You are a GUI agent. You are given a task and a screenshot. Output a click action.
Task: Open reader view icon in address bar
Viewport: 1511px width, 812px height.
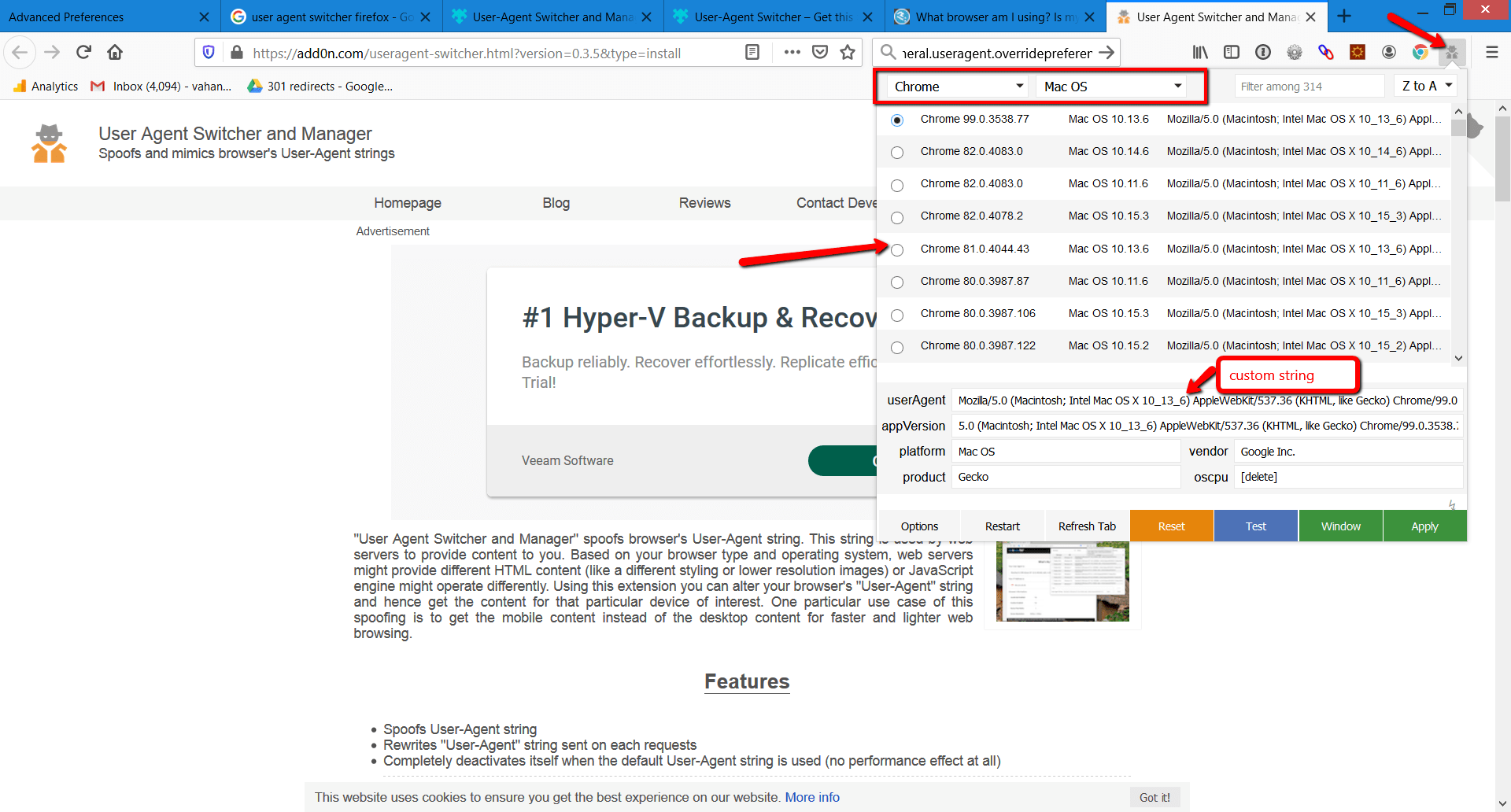[752, 53]
